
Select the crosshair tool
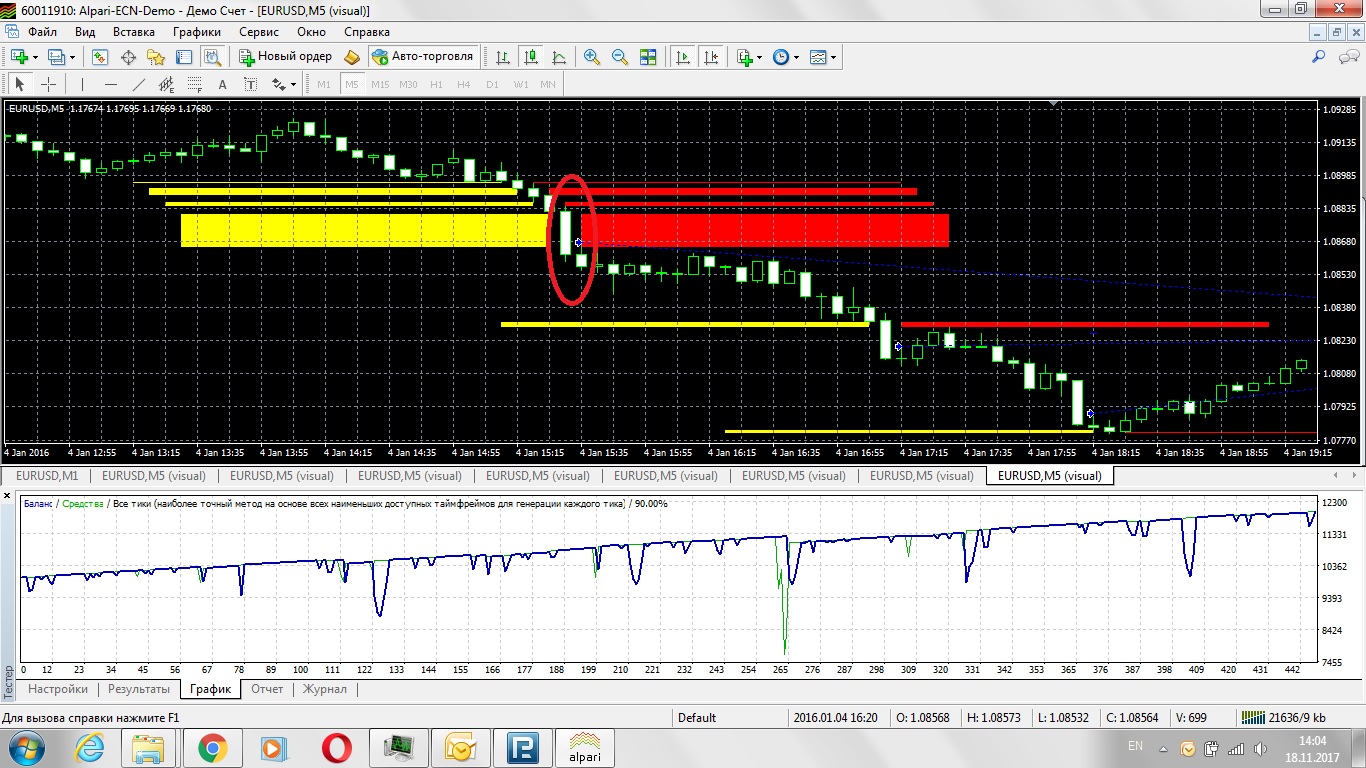click(48, 85)
